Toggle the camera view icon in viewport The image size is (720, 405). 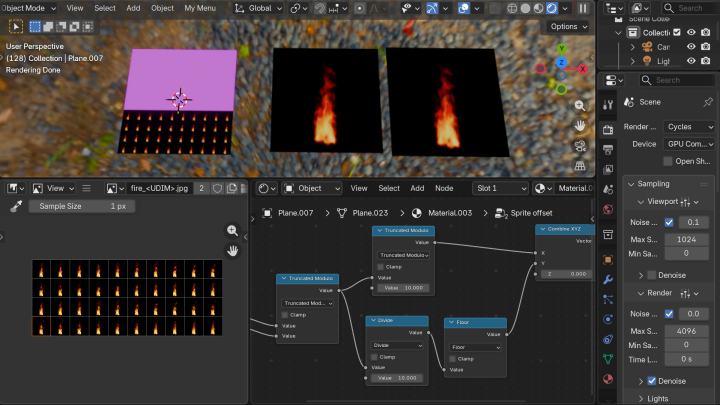click(x=580, y=146)
